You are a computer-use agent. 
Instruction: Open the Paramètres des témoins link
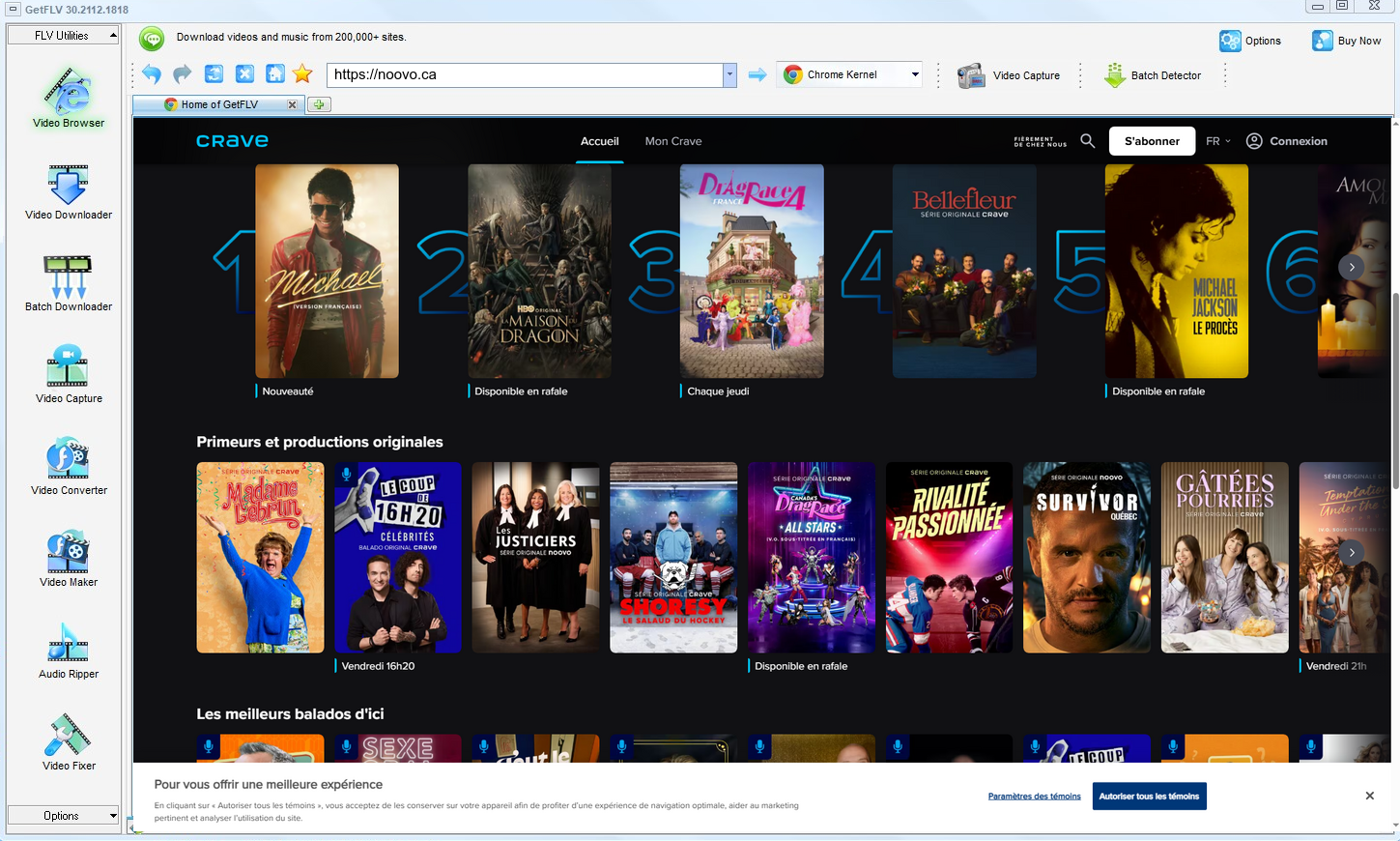pos(1035,797)
